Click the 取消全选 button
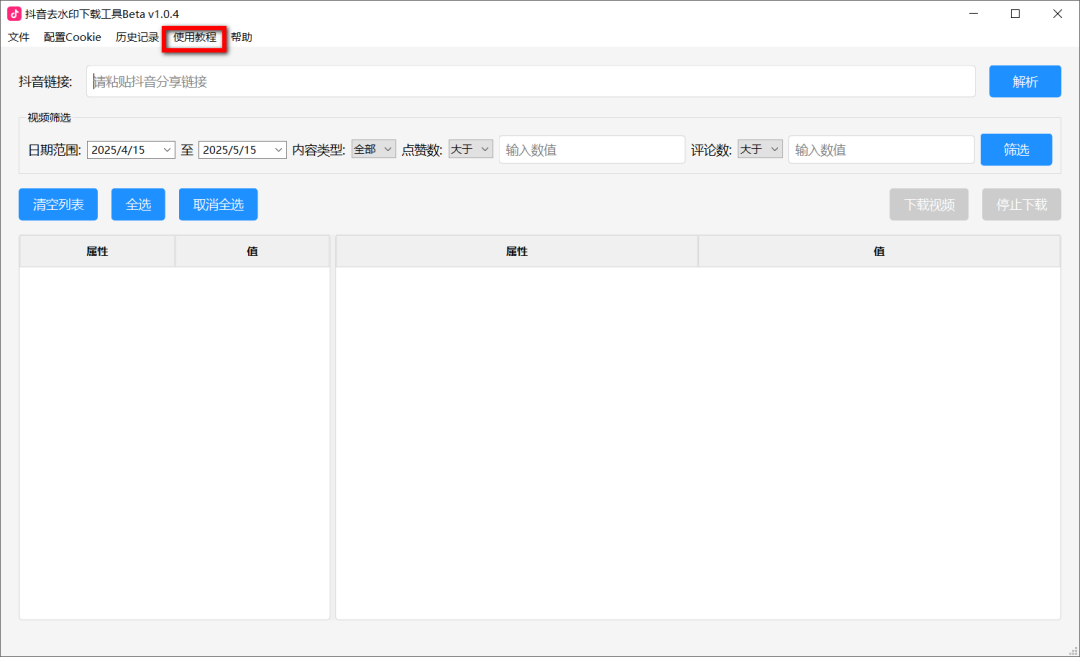 pyautogui.click(x=218, y=205)
